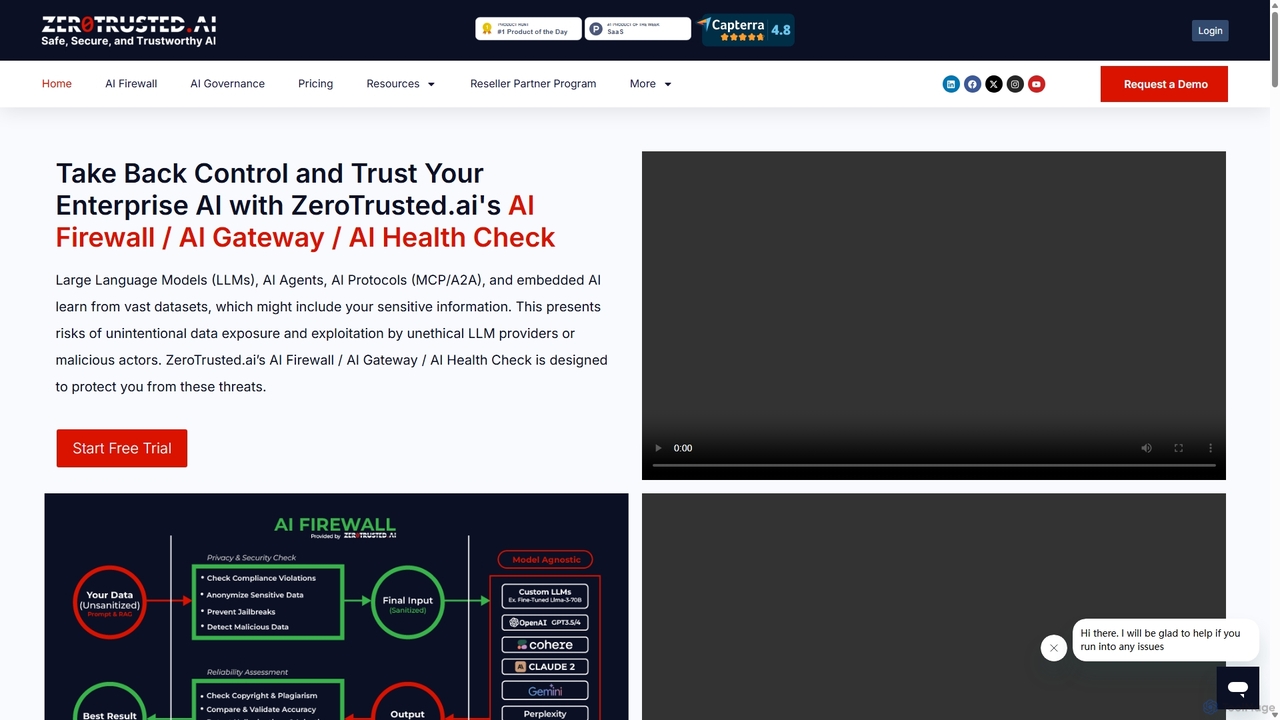This screenshot has width=1280, height=720.
Task: Click the Perplexity box in diagram
Action: (x=545, y=713)
